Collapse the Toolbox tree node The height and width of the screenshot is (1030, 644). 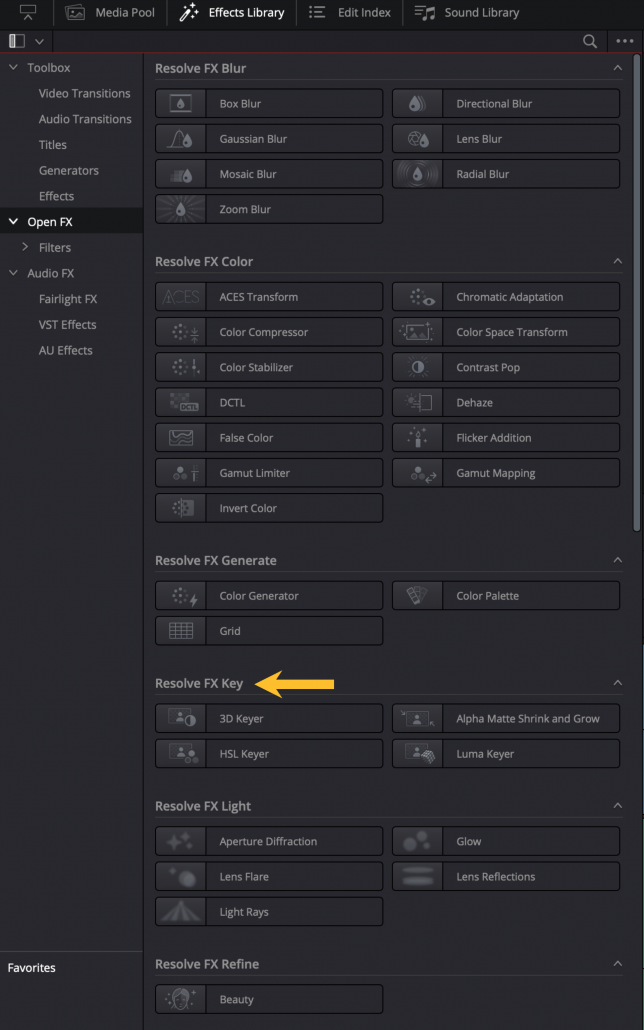point(13,68)
